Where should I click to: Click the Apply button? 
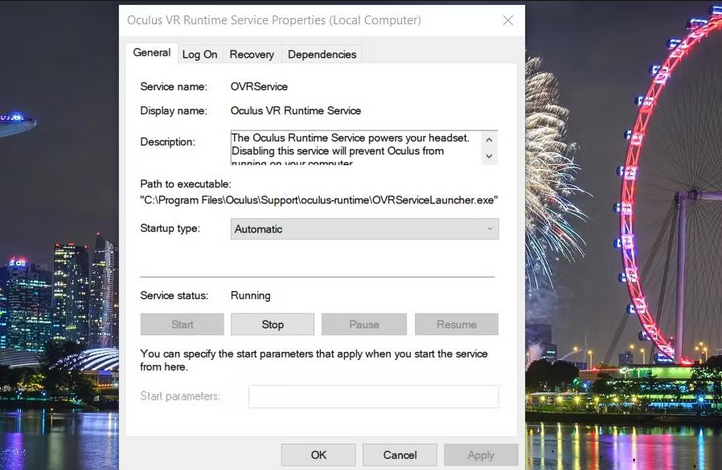481,455
